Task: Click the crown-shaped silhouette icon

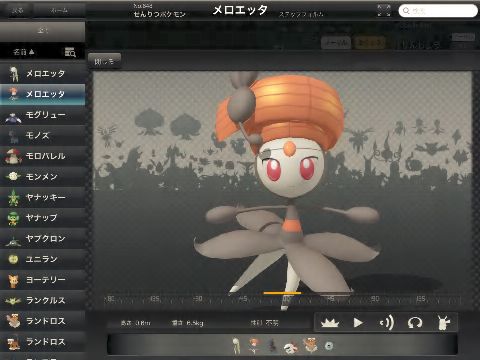Action: point(330,323)
